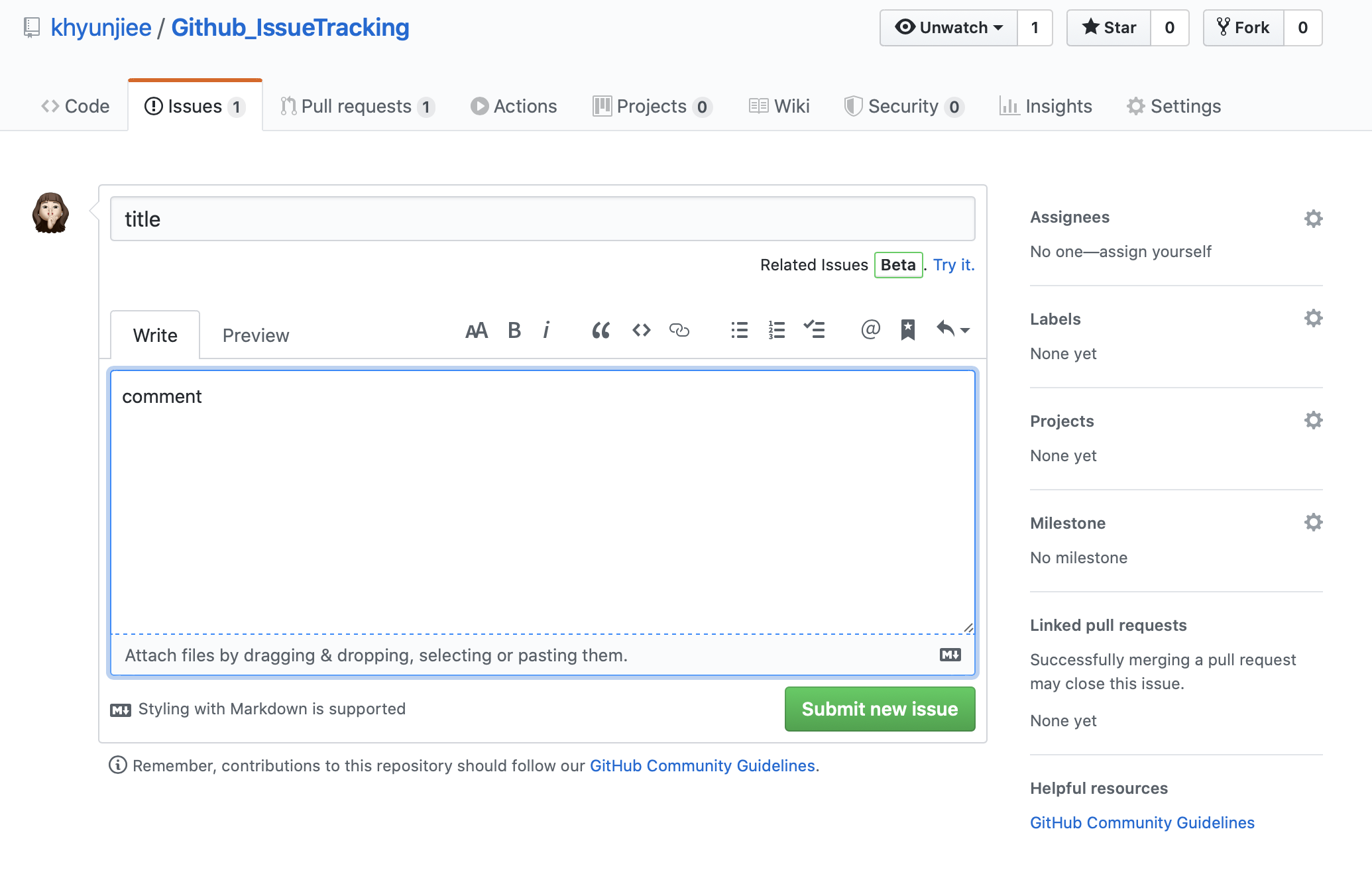Click the issue title input field
This screenshot has height=876, width=1372.
coord(542,219)
